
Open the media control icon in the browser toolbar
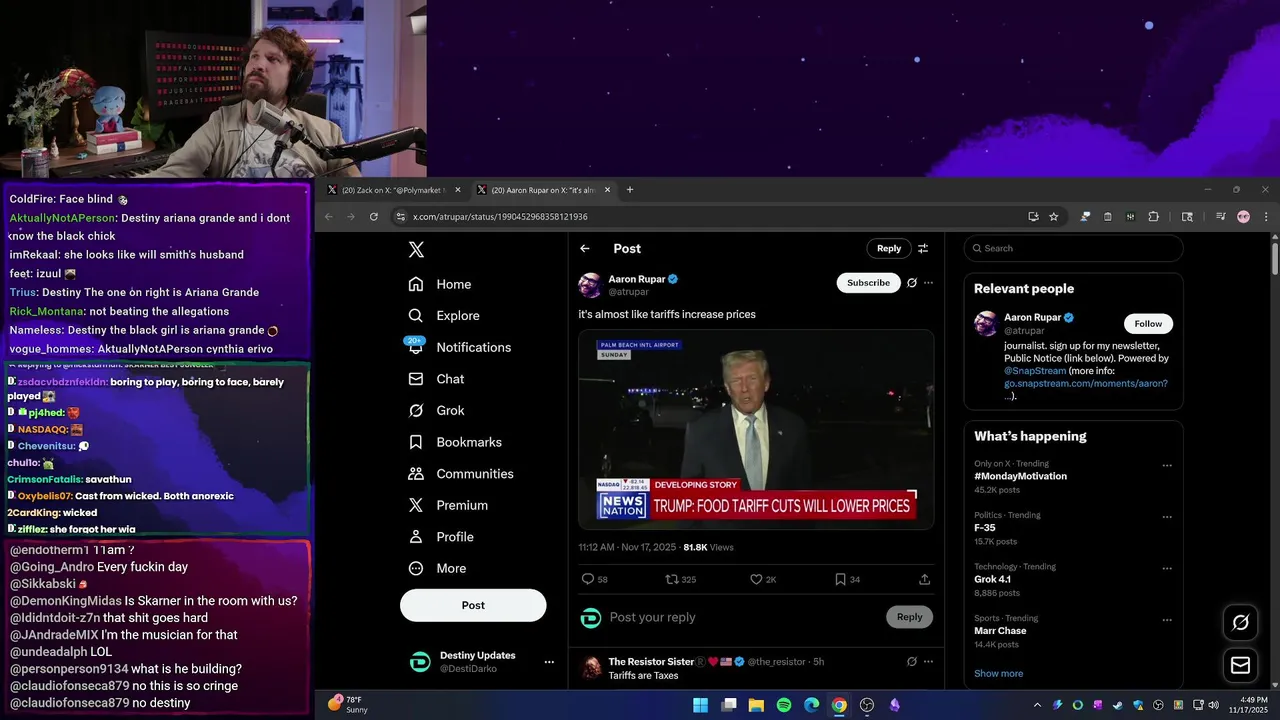point(1221,217)
